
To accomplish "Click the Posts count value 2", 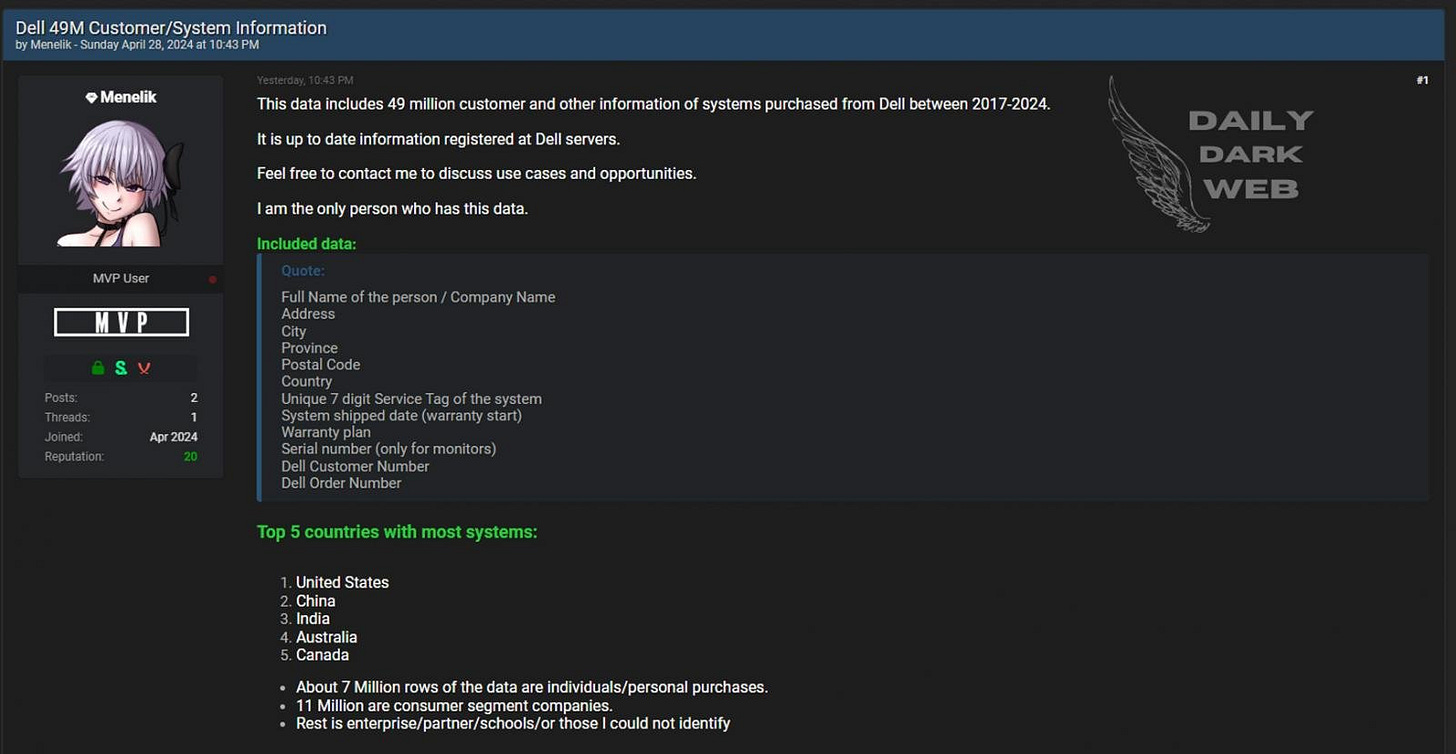I will (193, 397).
